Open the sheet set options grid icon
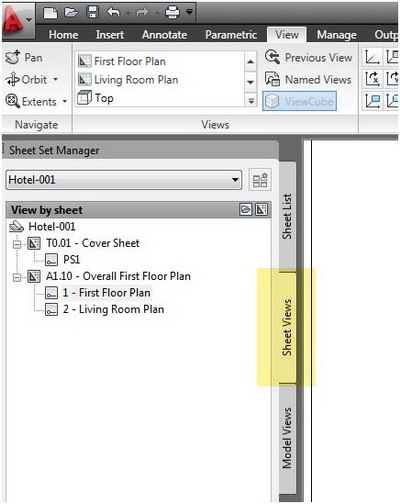This screenshot has width=400, height=504. point(260,180)
